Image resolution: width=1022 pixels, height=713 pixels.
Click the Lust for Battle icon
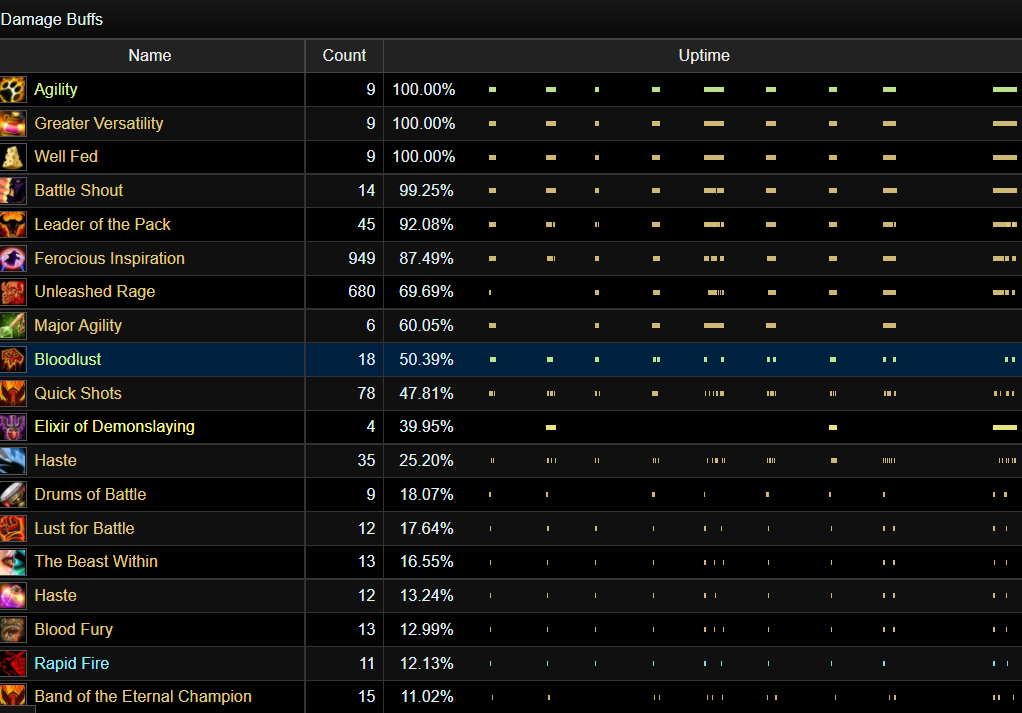click(13, 529)
